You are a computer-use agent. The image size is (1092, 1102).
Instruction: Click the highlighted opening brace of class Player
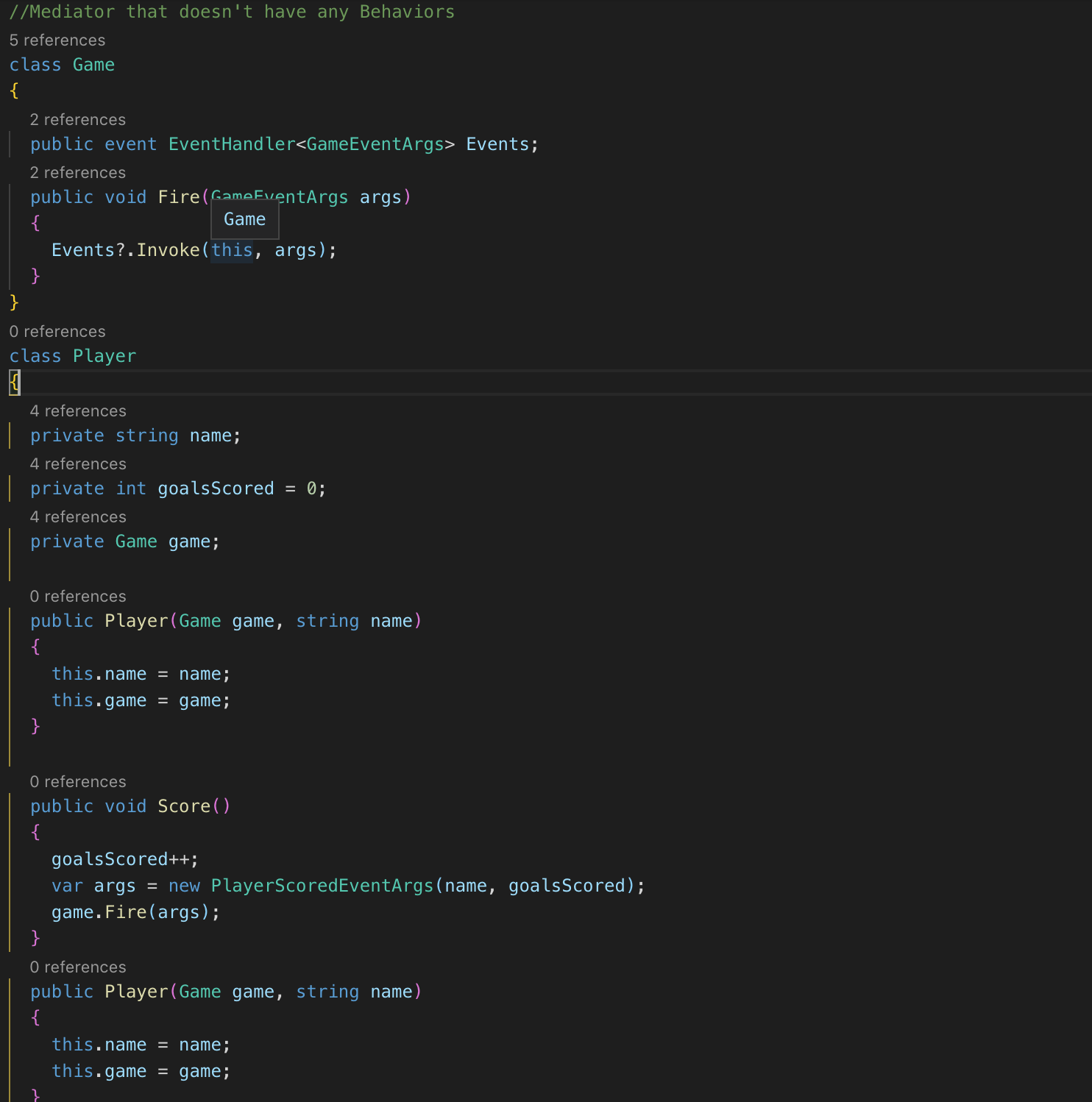(15, 383)
